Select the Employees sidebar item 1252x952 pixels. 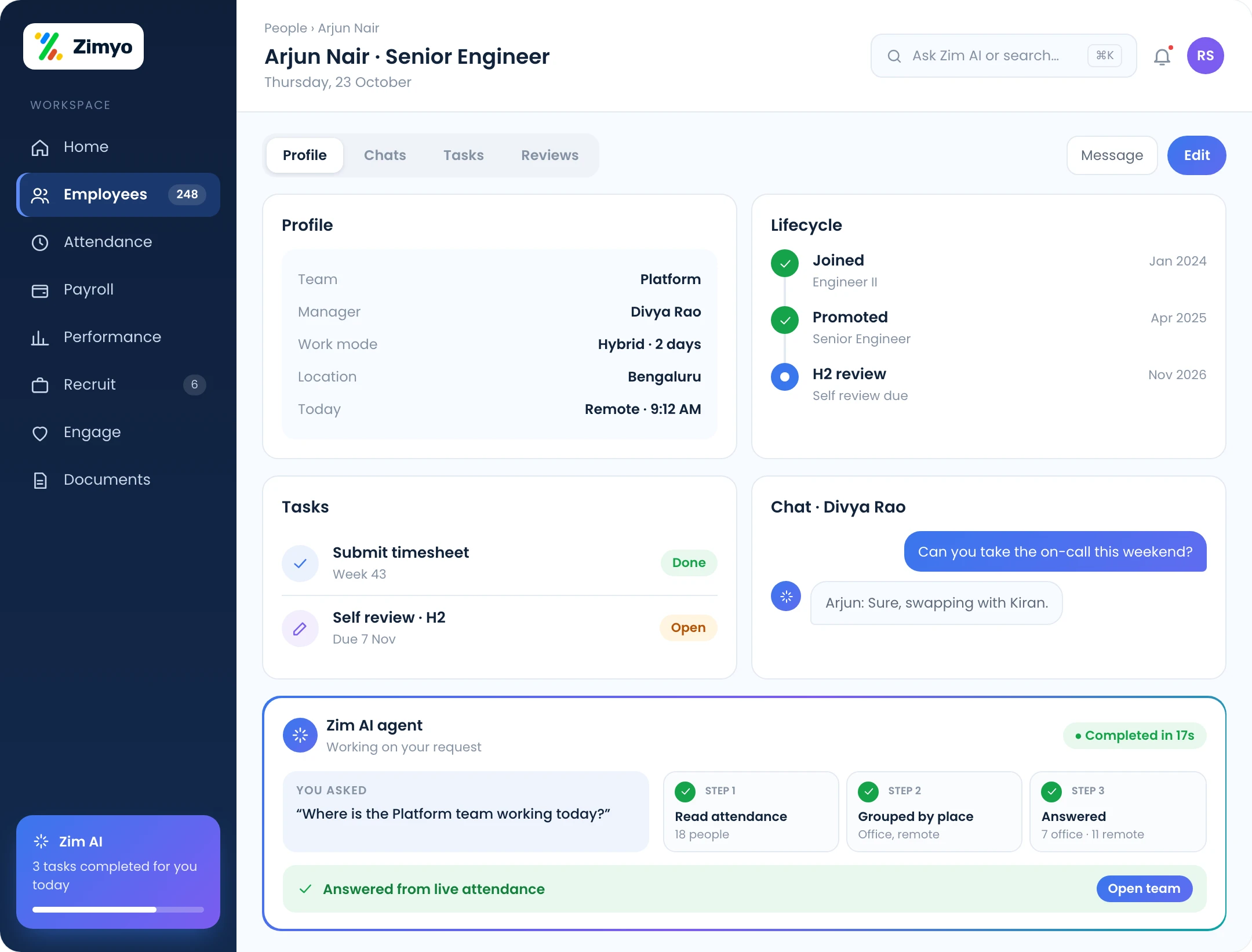[118, 195]
